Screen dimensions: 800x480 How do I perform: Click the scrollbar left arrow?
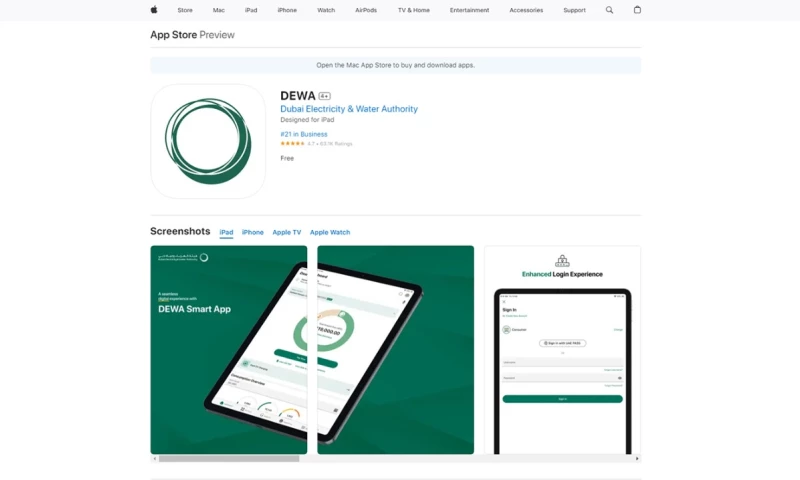[155, 459]
